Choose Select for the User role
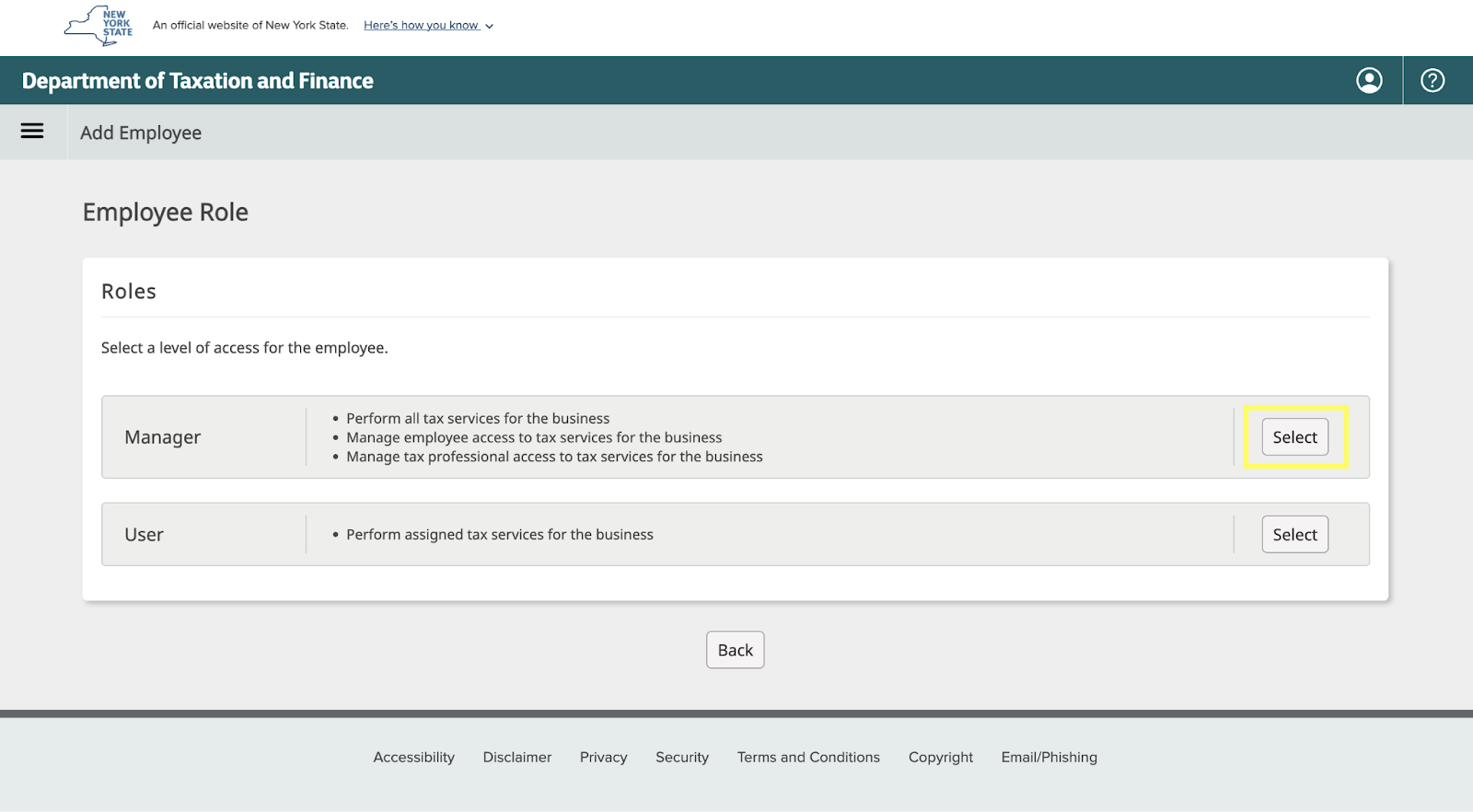This screenshot has width=1473, height=812. click(x=1294, y=535)
